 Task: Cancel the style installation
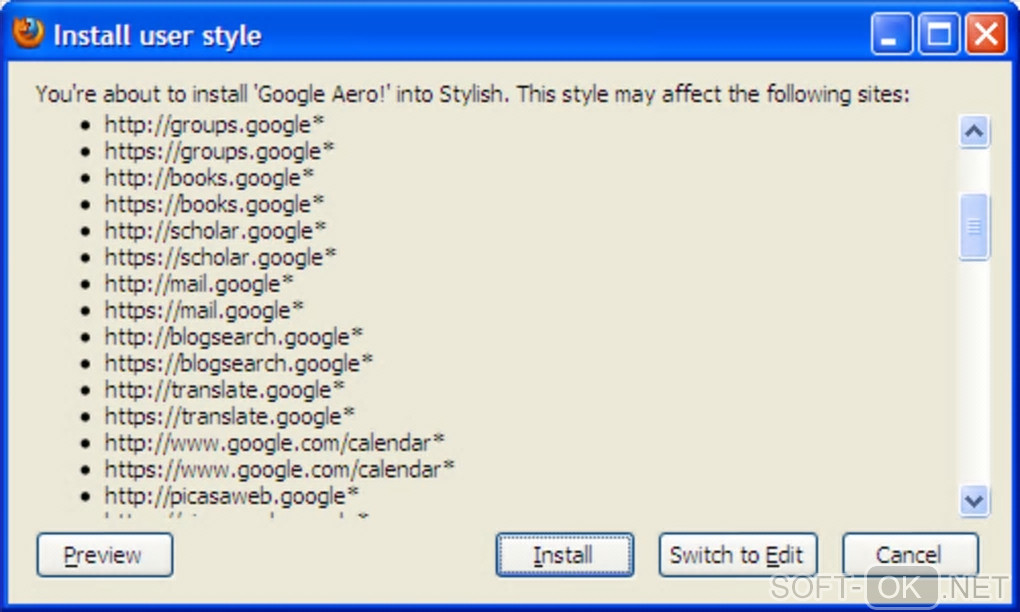pos(909,555)
